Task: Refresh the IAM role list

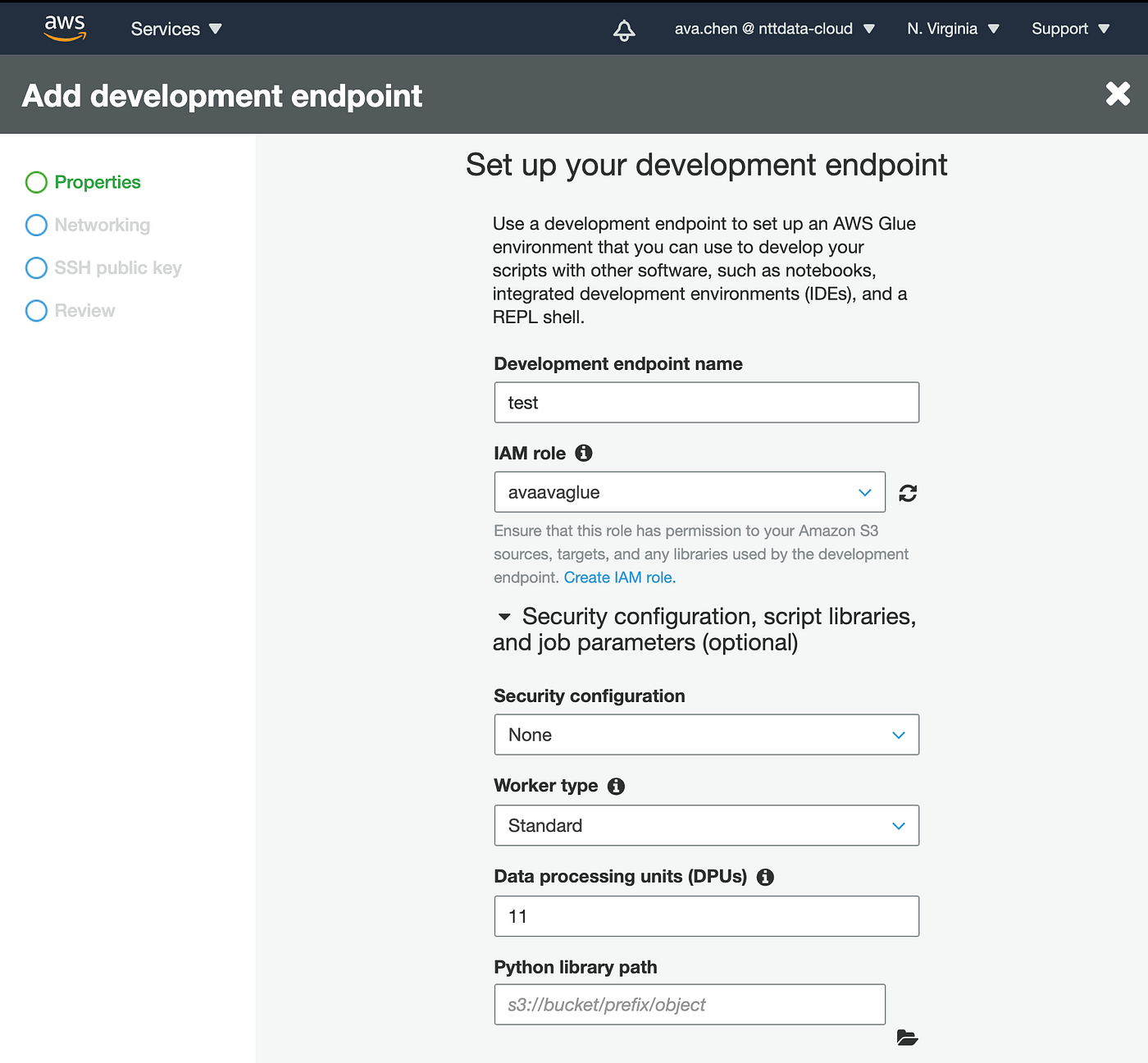Action: point(907,492)
